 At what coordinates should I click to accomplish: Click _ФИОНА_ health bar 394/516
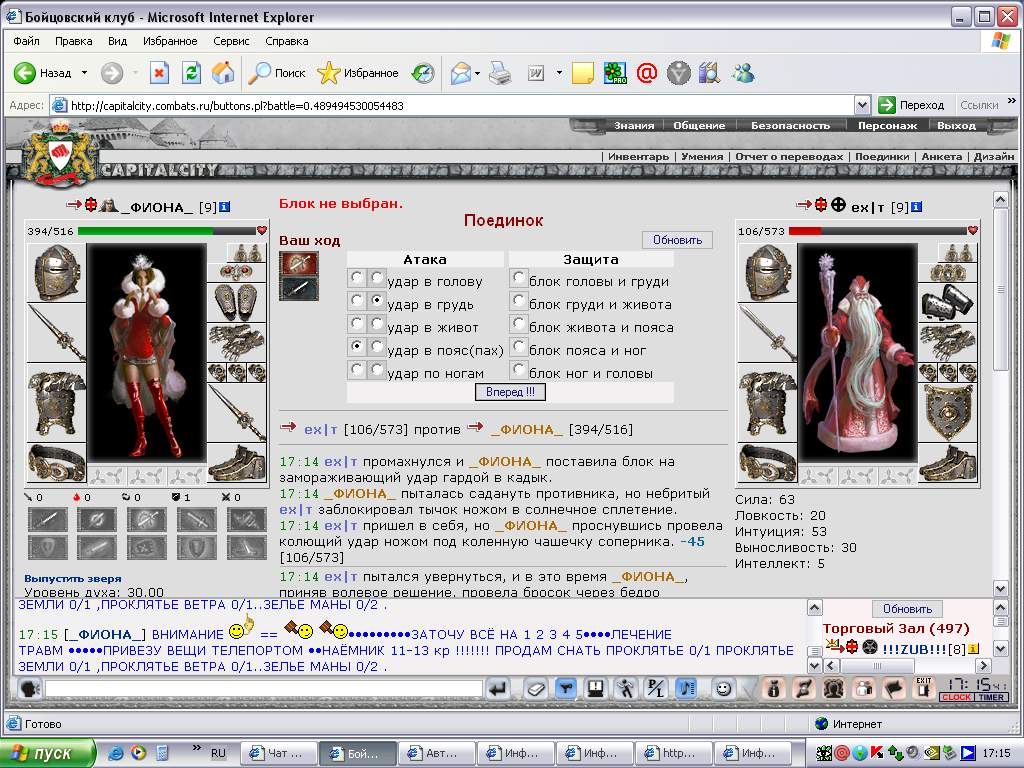click(167, 231)
